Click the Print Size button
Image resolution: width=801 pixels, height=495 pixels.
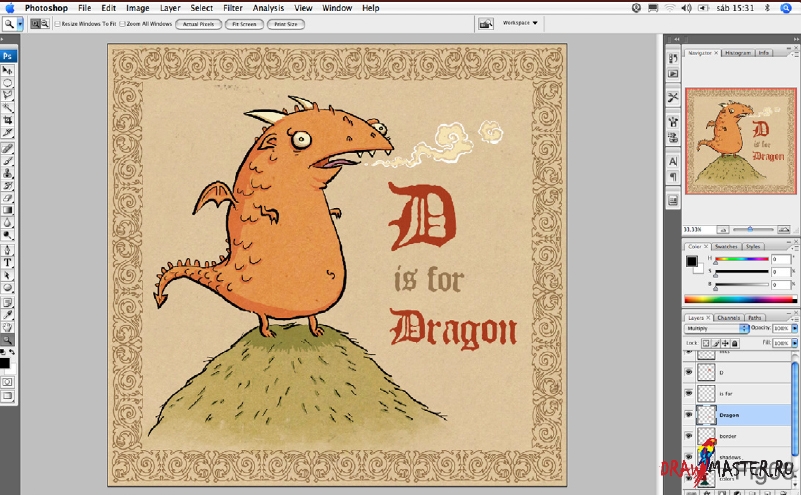pos(286,24)
